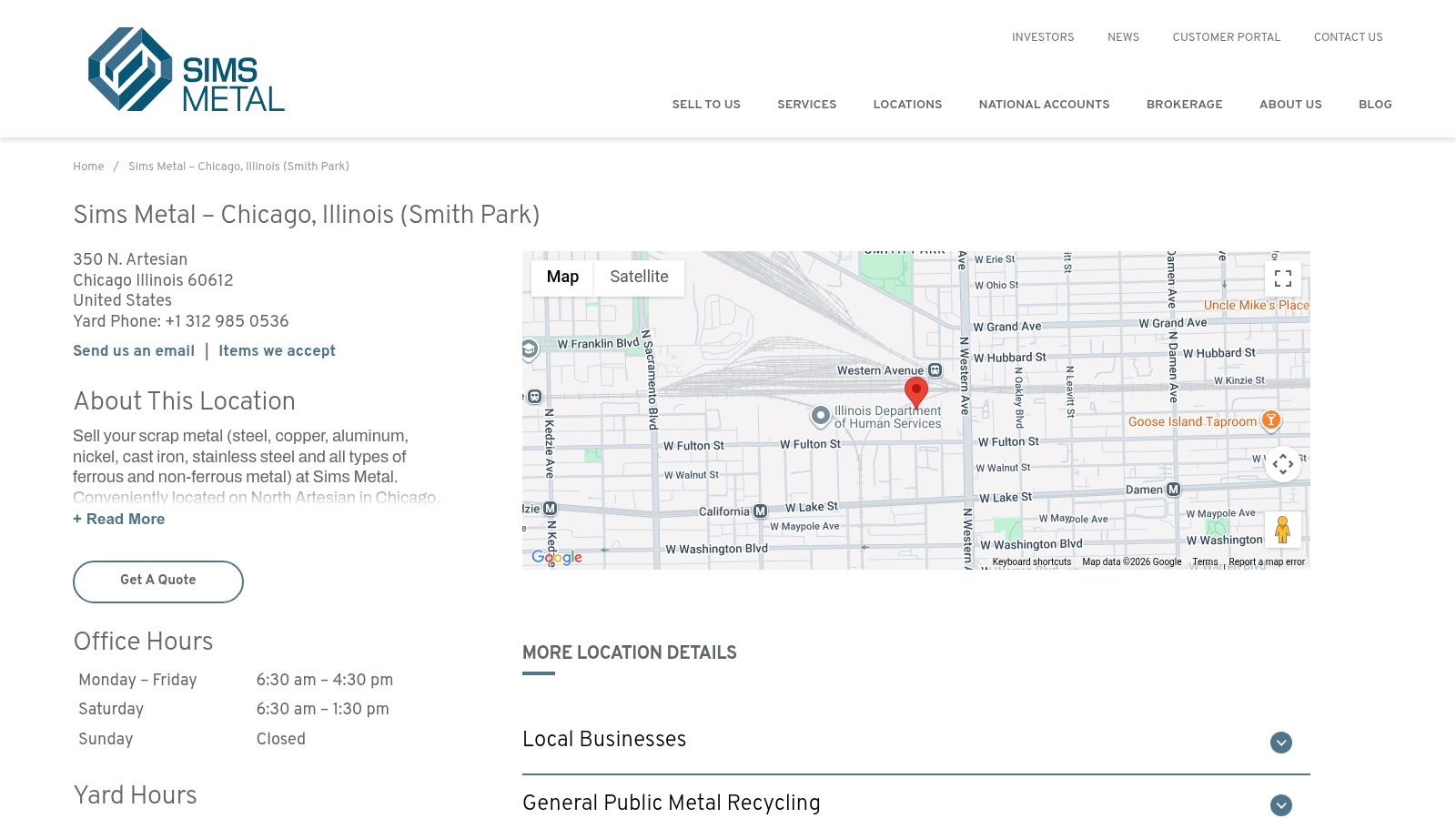Click the Yard Hours heading
Image resolution: width=1456 pixels, height=819 pixels.
(135, 795)
